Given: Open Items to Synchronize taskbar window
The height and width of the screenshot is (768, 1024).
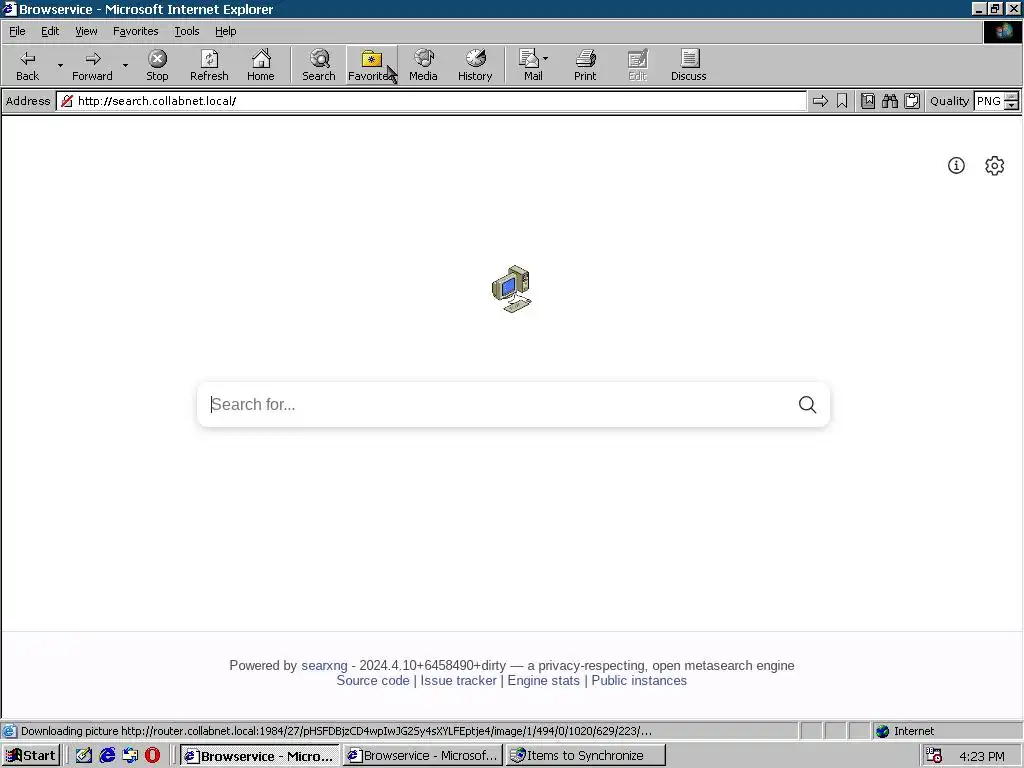Looking at the screenshot, I should coord(586,756).
